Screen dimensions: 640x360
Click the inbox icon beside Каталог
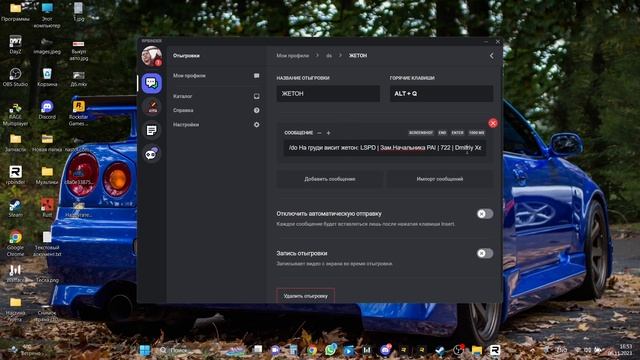[x=256, y=96]
